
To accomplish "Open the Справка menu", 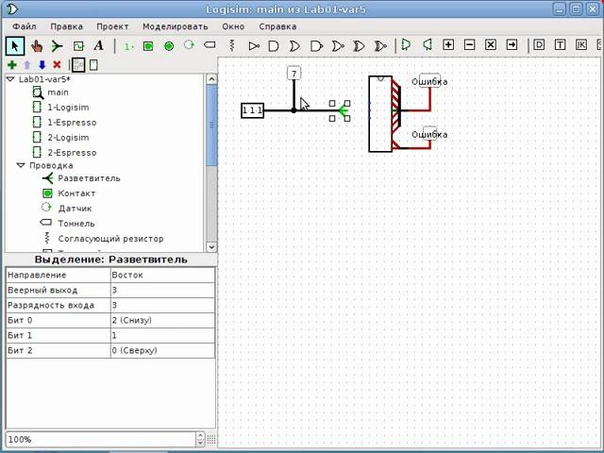I will [278, 27].
